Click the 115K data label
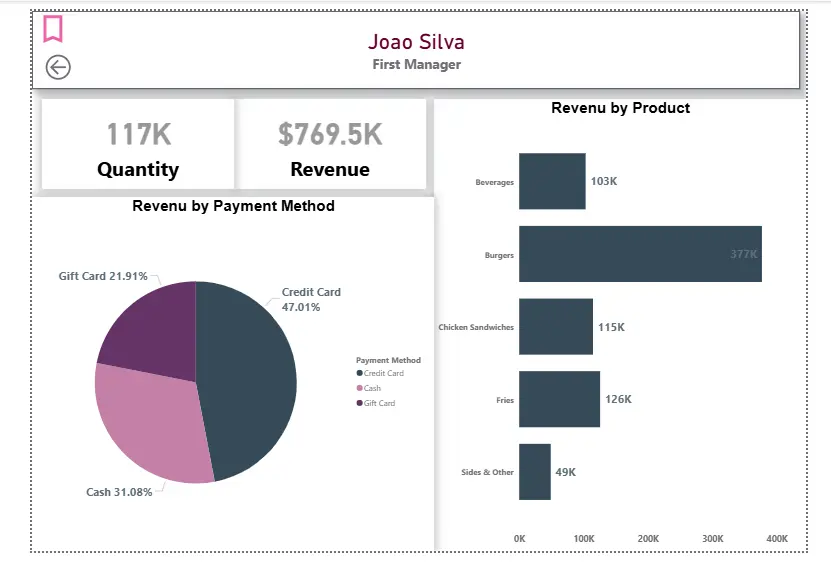This screenshot has width=831, height=563. [611, 327]
